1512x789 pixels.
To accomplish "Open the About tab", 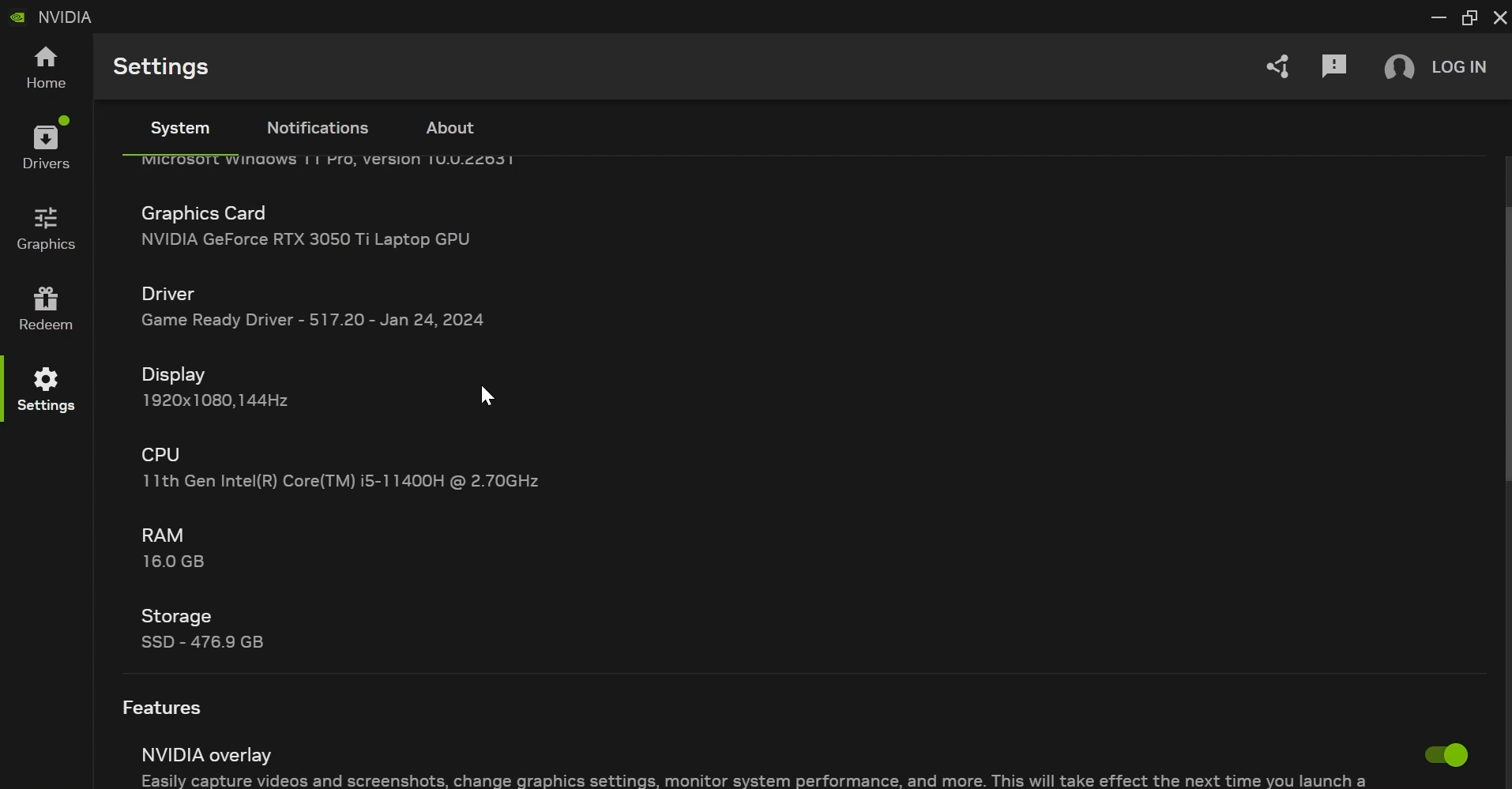I will coord(449,128).
